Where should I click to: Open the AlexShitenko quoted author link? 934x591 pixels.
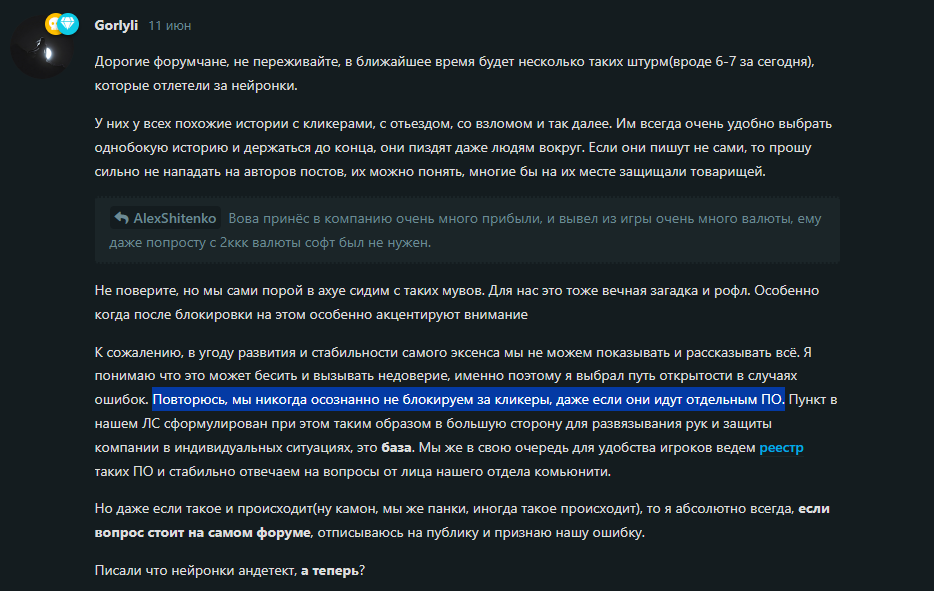(x=175, y=218)
